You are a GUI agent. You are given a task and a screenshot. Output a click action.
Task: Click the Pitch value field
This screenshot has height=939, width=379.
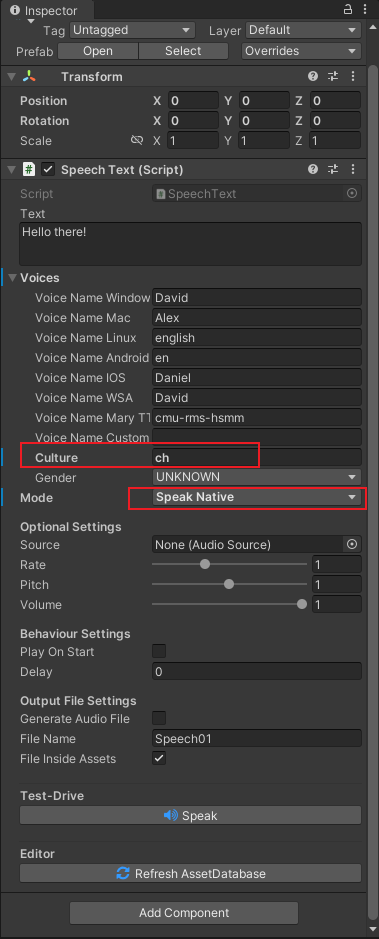[337, 584]
